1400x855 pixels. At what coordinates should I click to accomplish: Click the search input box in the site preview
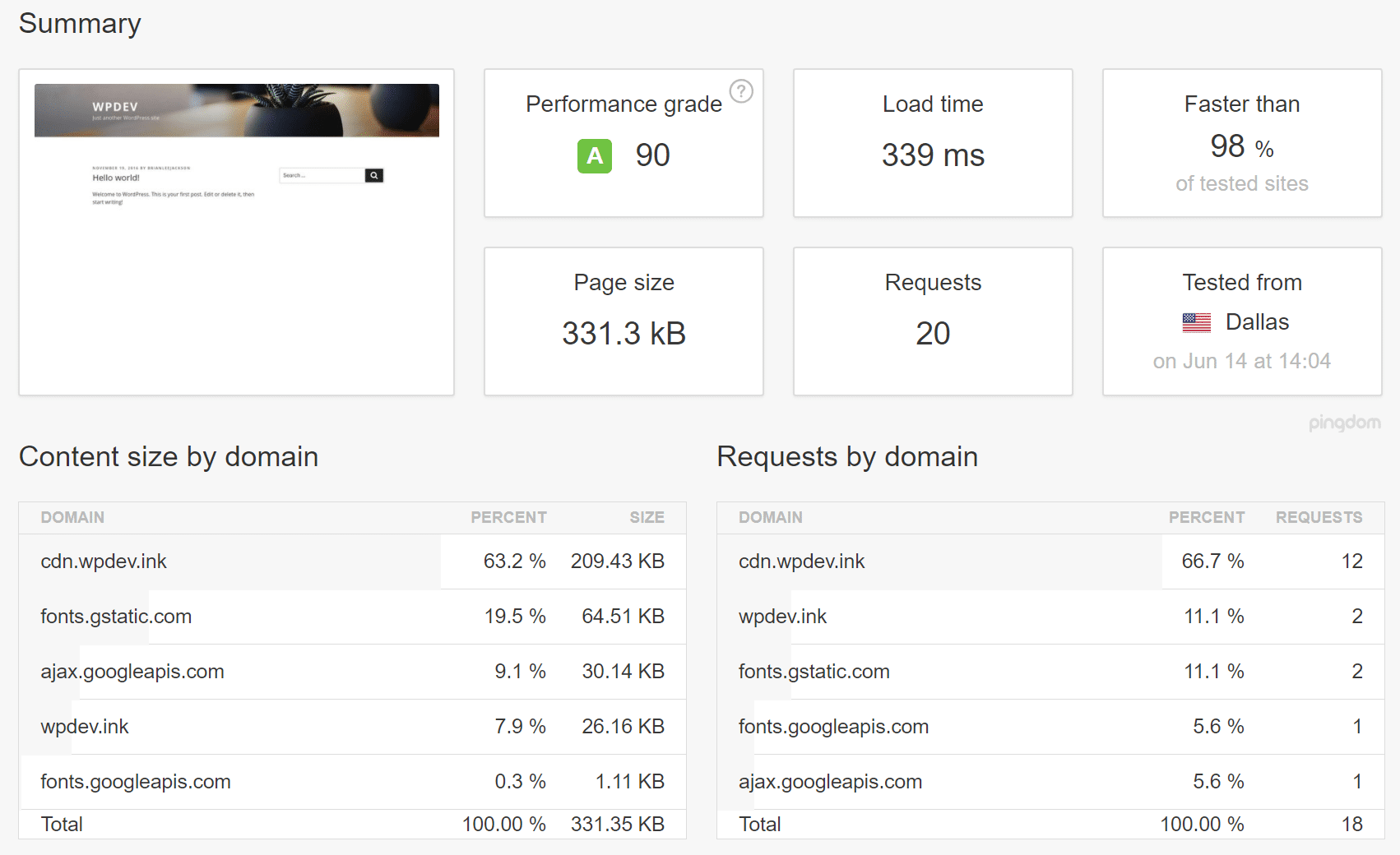point(321,175)
